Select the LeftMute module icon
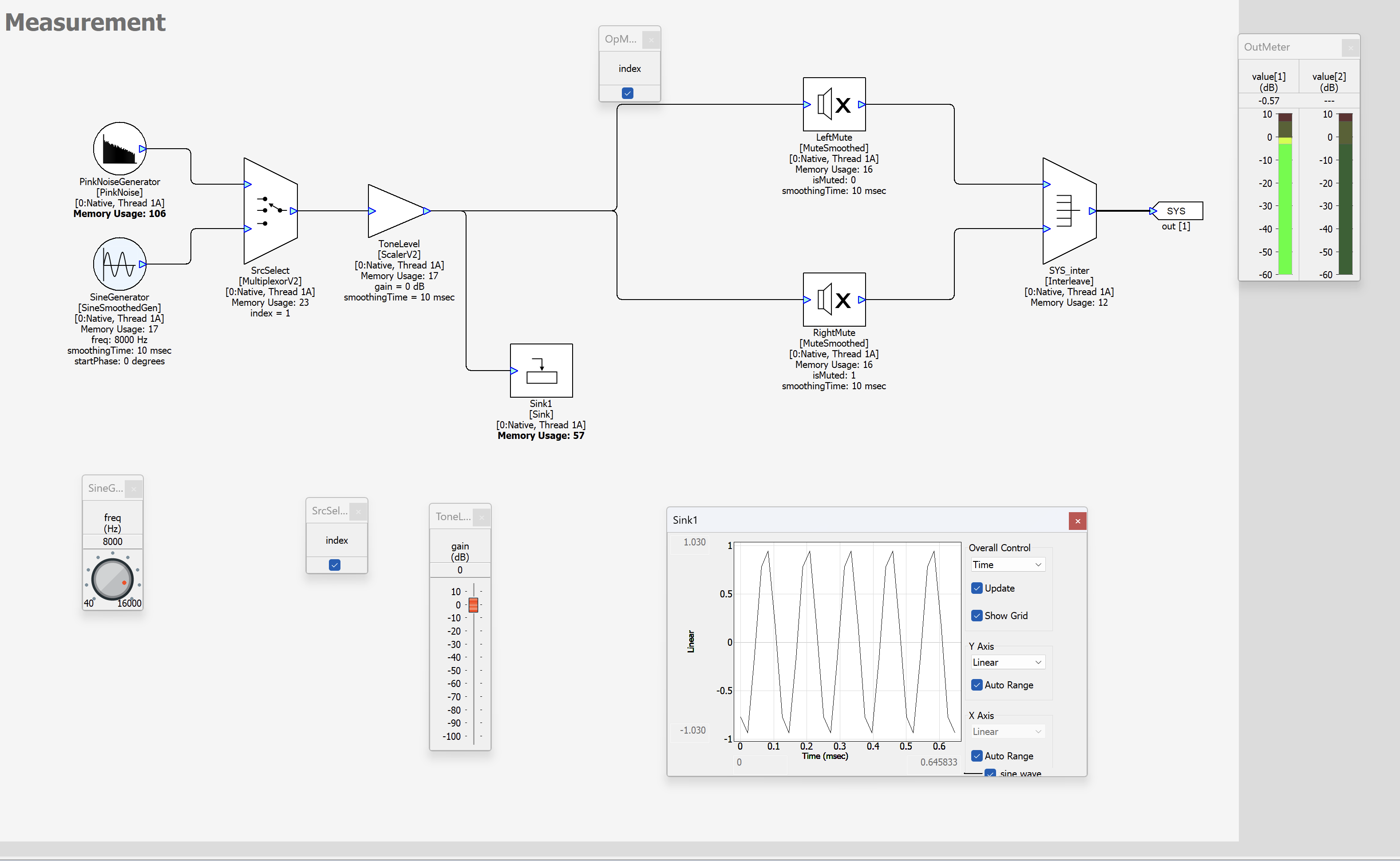1400x861 pixels. (x=834, y=104)
